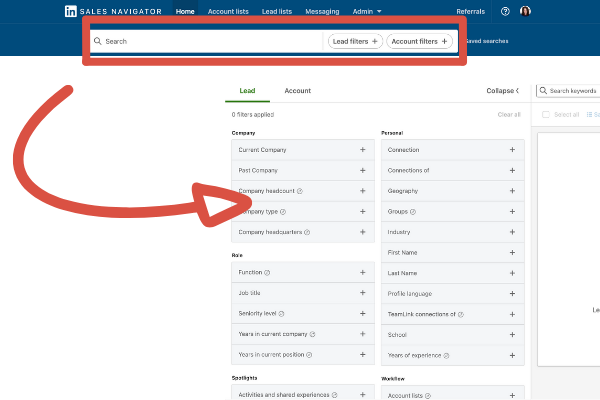Click info icon beside Account lists
600x400 pixels.
pyautogui.click(x=428, y=396)
